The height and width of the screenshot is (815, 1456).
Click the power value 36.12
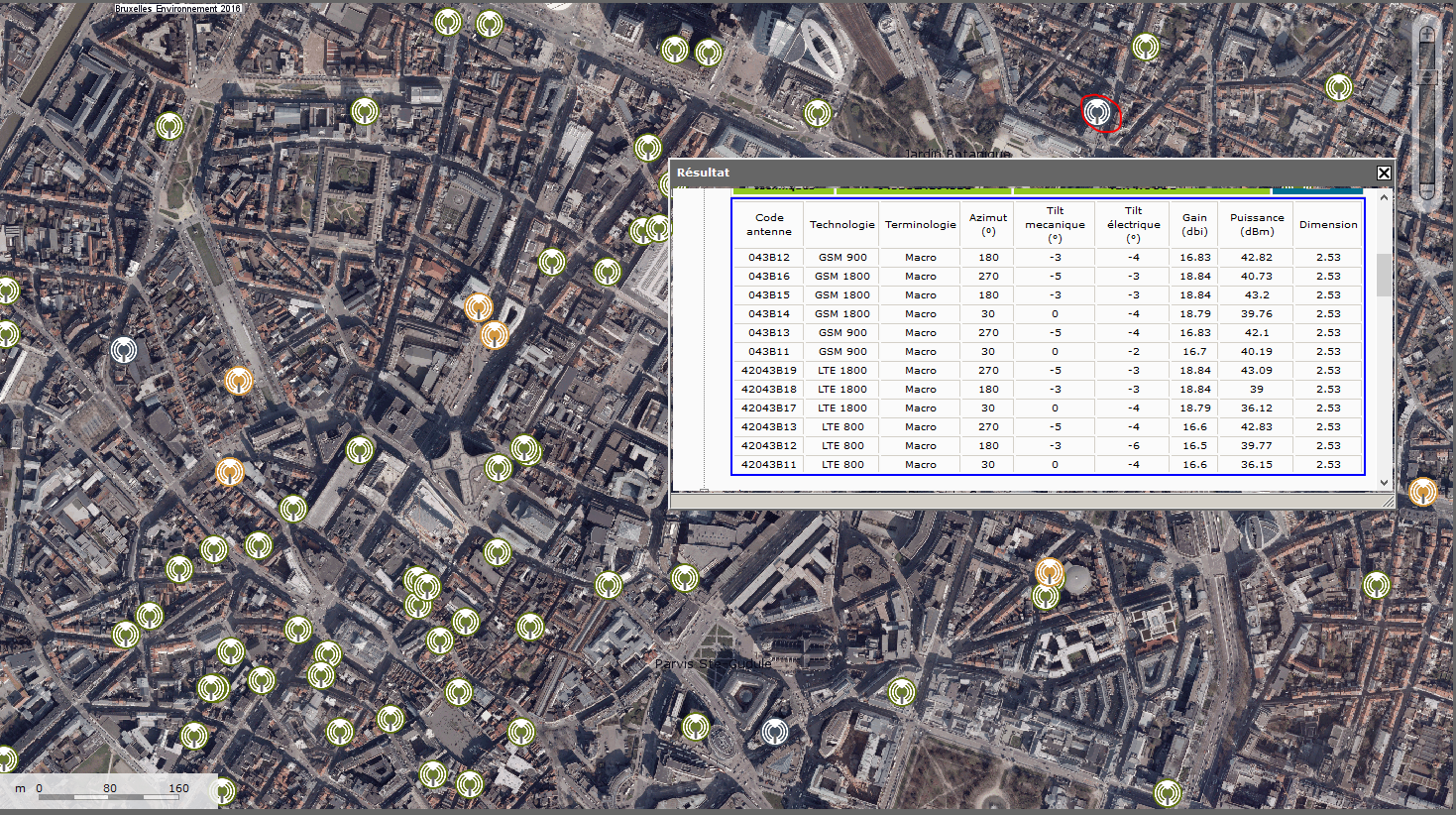[x=1257, y=408]
